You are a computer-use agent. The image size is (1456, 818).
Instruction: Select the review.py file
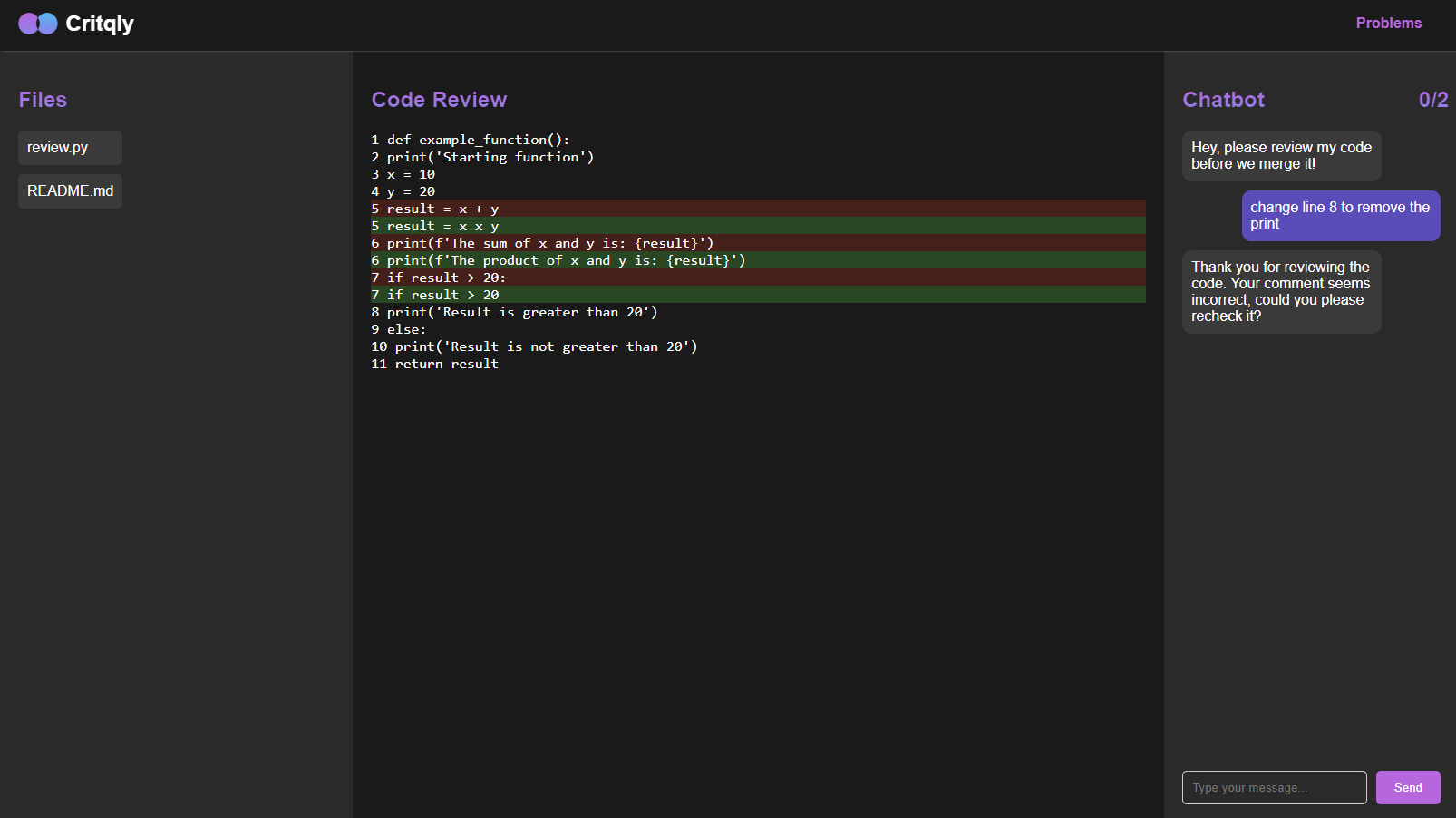click(x=70, y=148)
